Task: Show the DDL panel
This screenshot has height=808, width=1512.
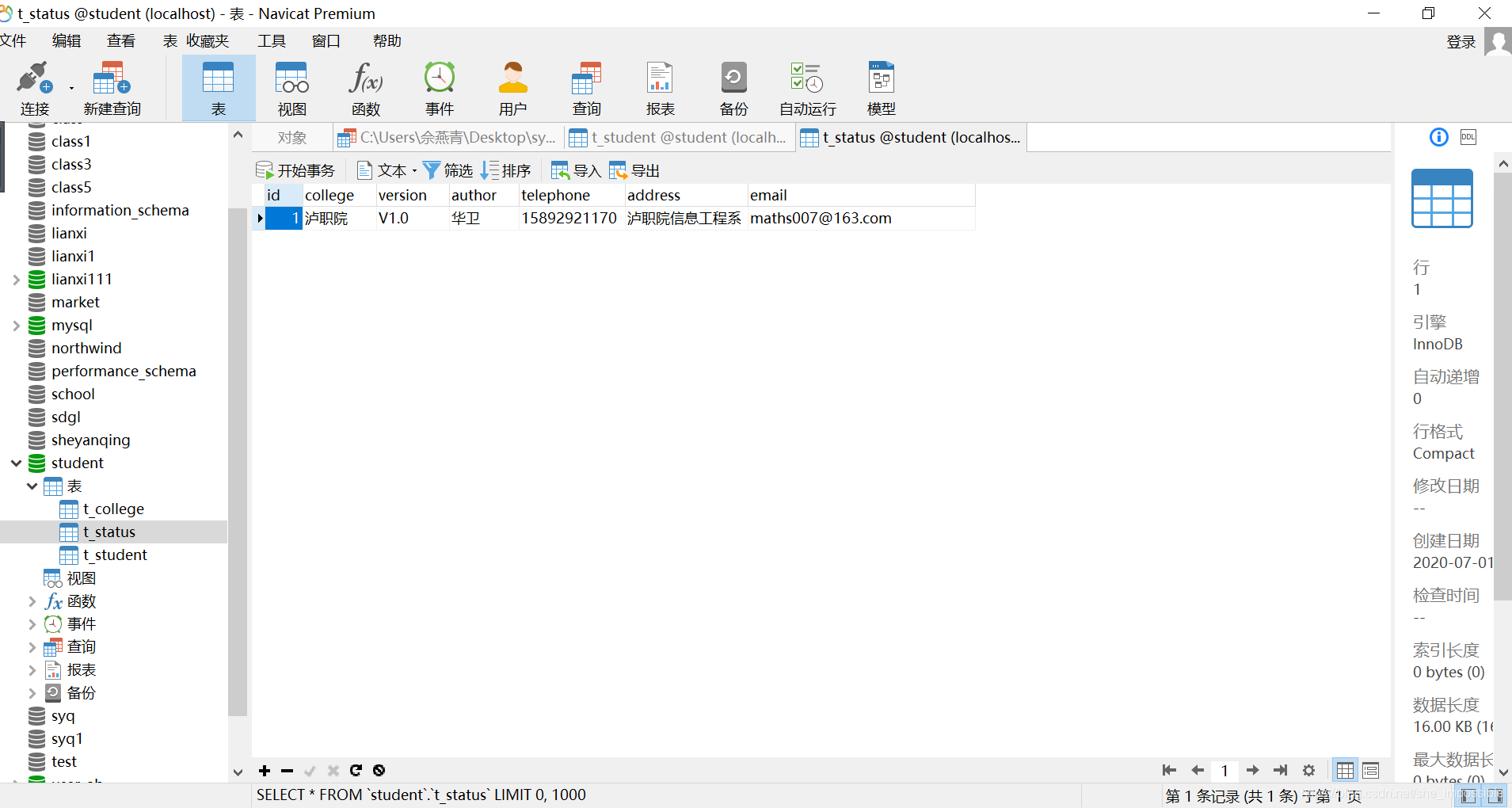Action: pos(1468,137)
